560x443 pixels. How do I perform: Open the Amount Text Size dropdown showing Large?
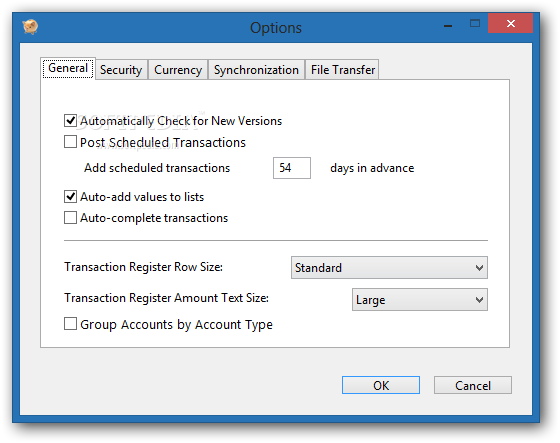(420, 300)
